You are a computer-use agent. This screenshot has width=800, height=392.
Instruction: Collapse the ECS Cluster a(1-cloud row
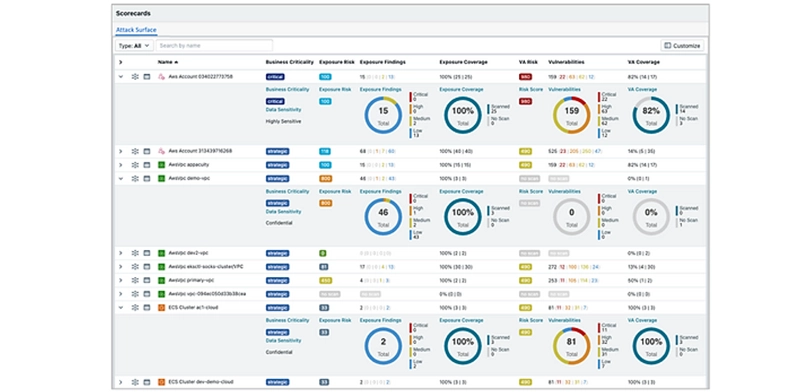point(121,307)
